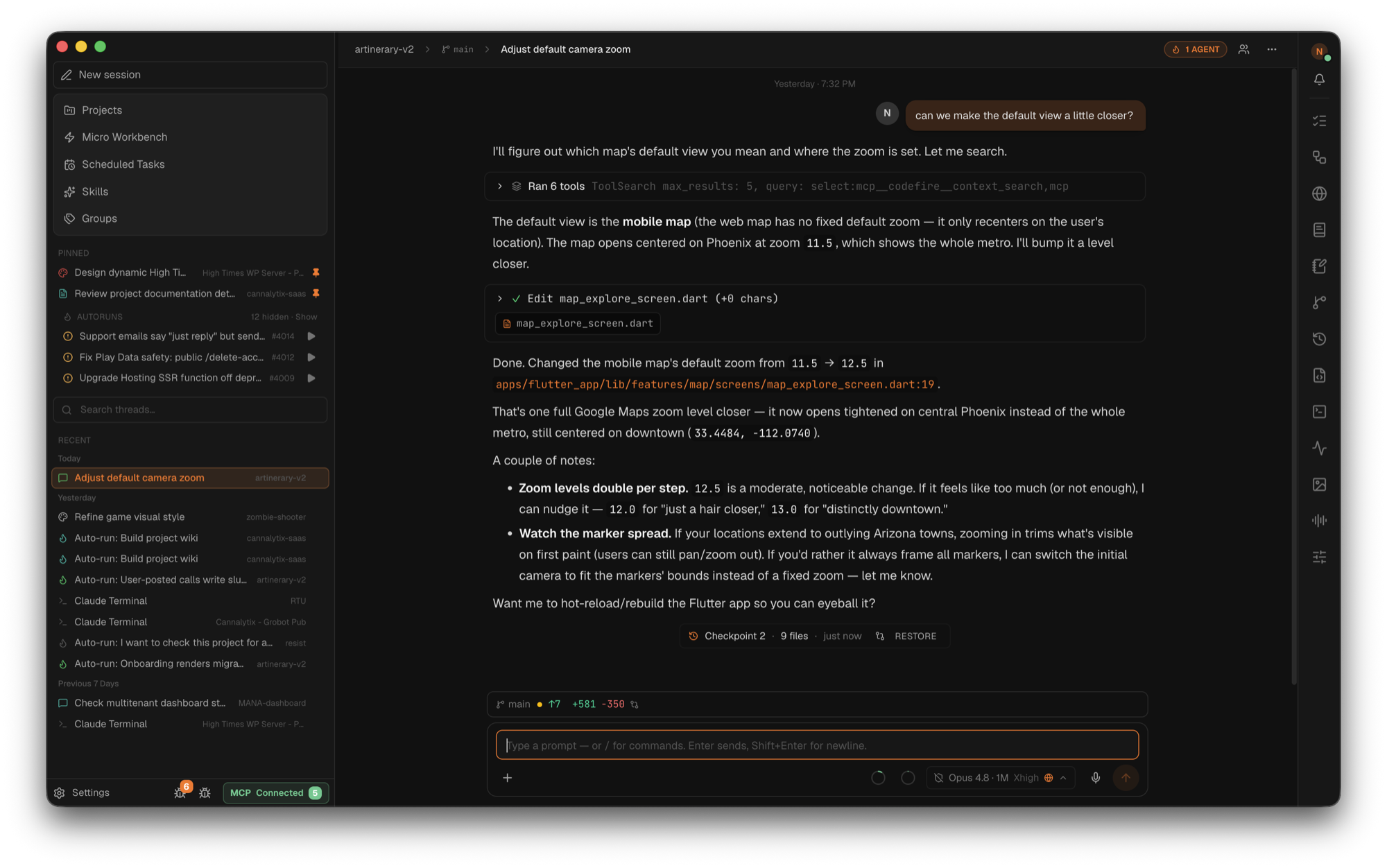Screen dimensions: 1387x868
Task: Run the Upgrade Hosting SSR play button
Action: [x=311, y=378]
